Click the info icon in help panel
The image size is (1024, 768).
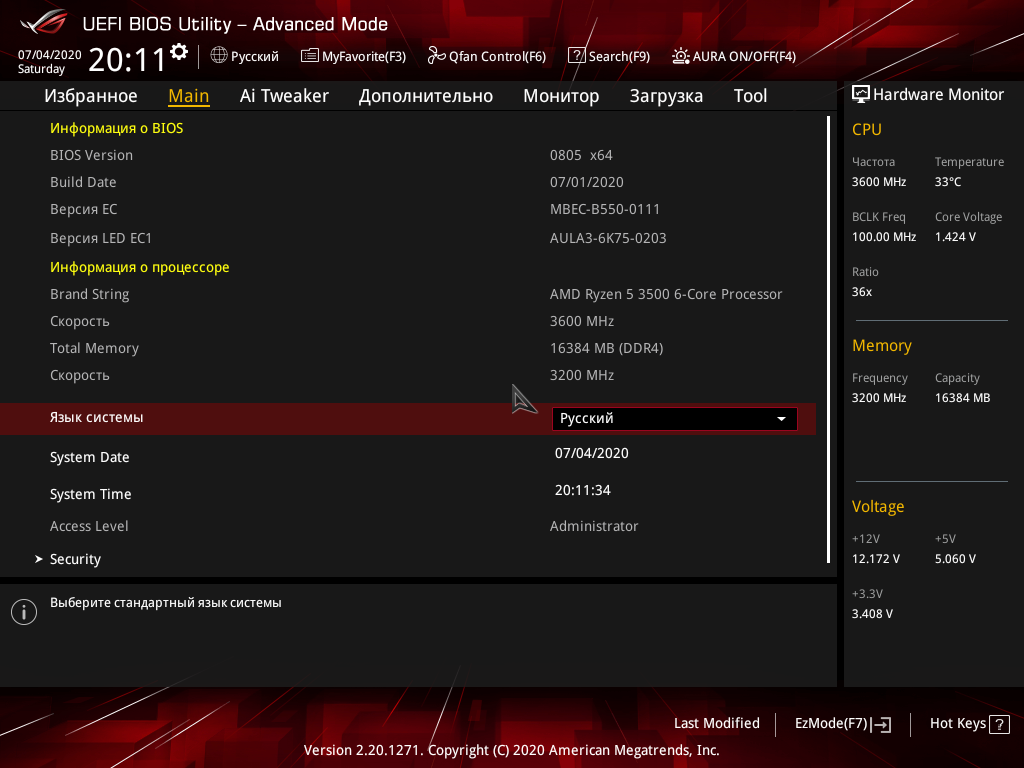pyautogui.click(x=24, y=612)
